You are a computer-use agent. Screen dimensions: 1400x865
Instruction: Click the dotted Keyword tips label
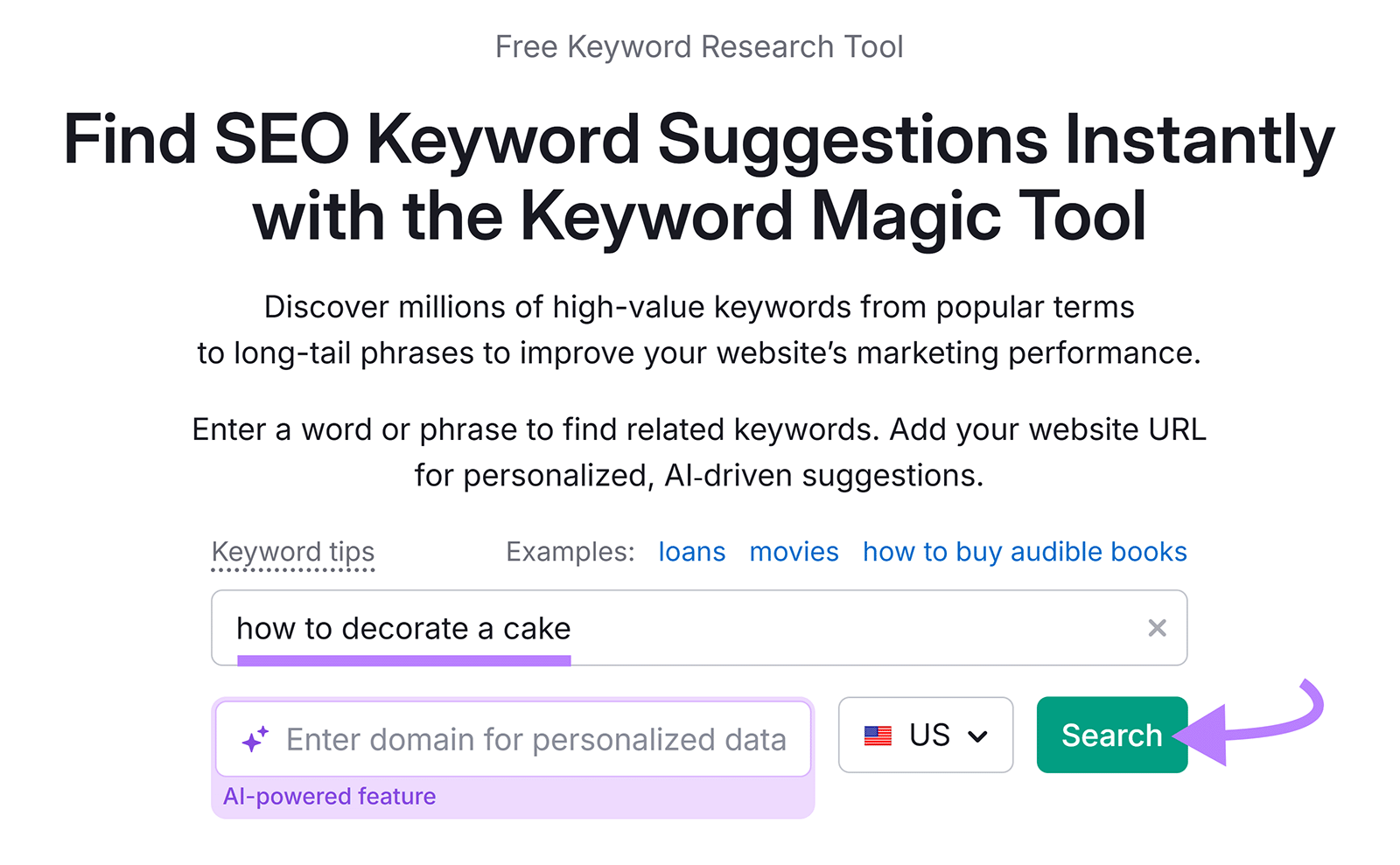tap(293, 551)
